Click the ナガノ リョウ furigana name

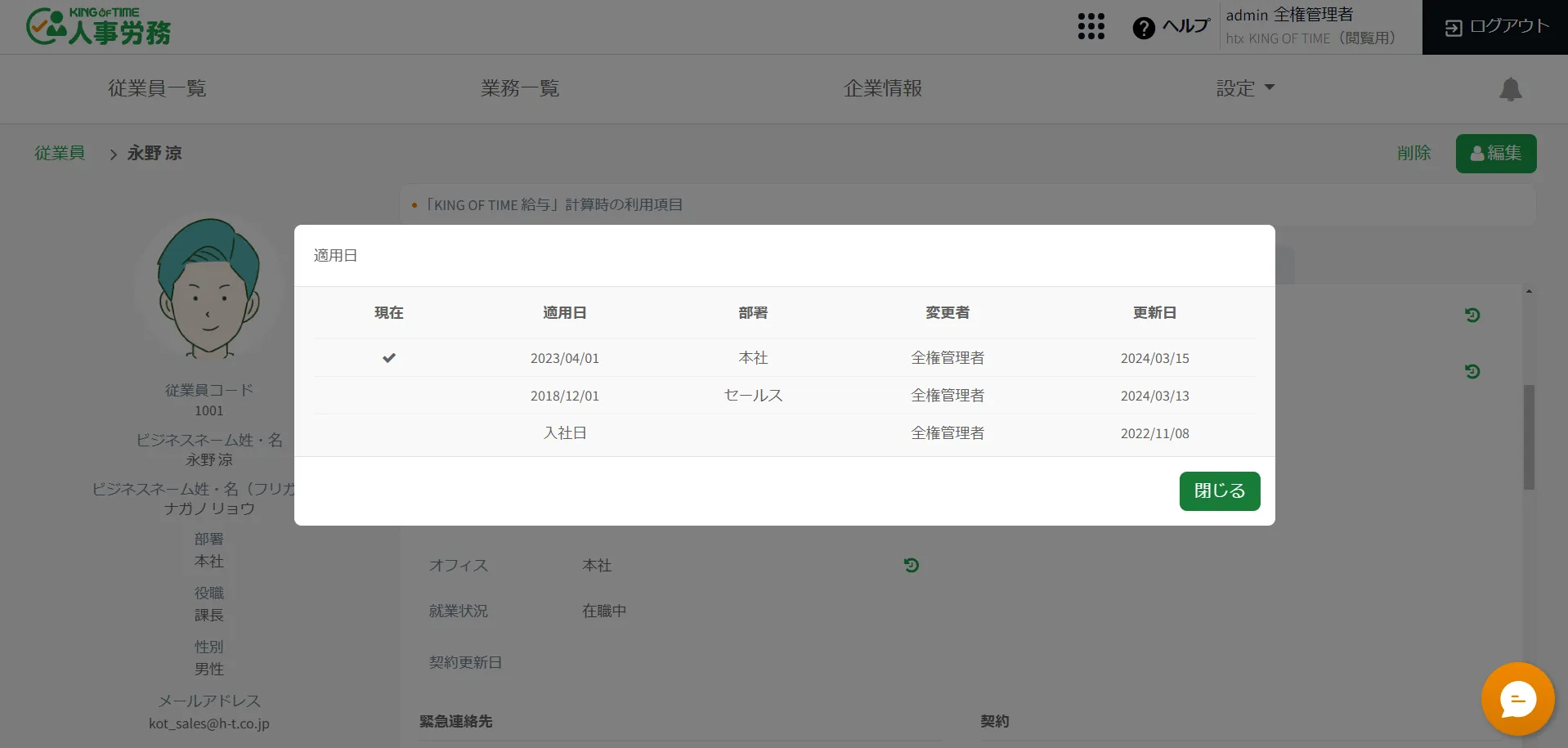pos(209,508)
